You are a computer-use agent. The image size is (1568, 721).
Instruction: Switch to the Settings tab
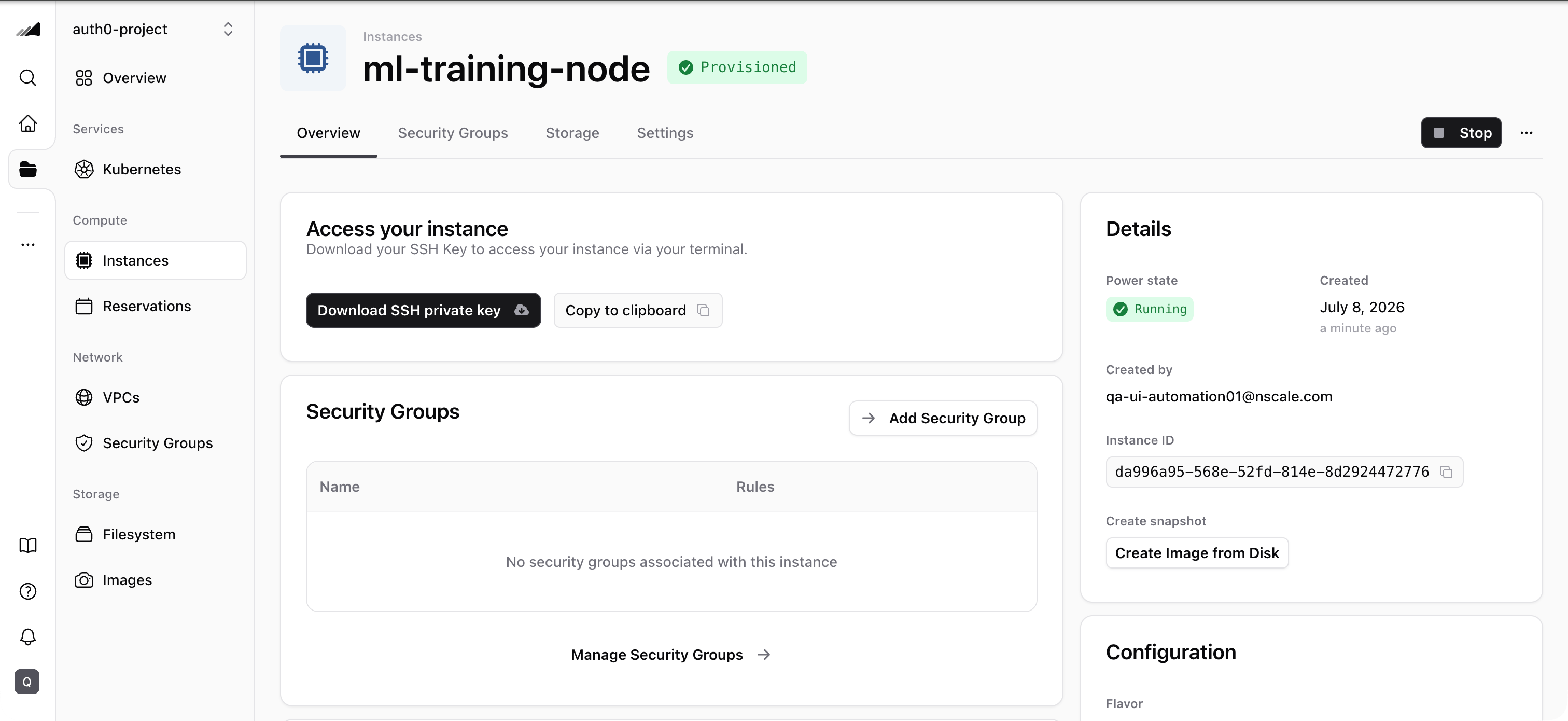665,133
